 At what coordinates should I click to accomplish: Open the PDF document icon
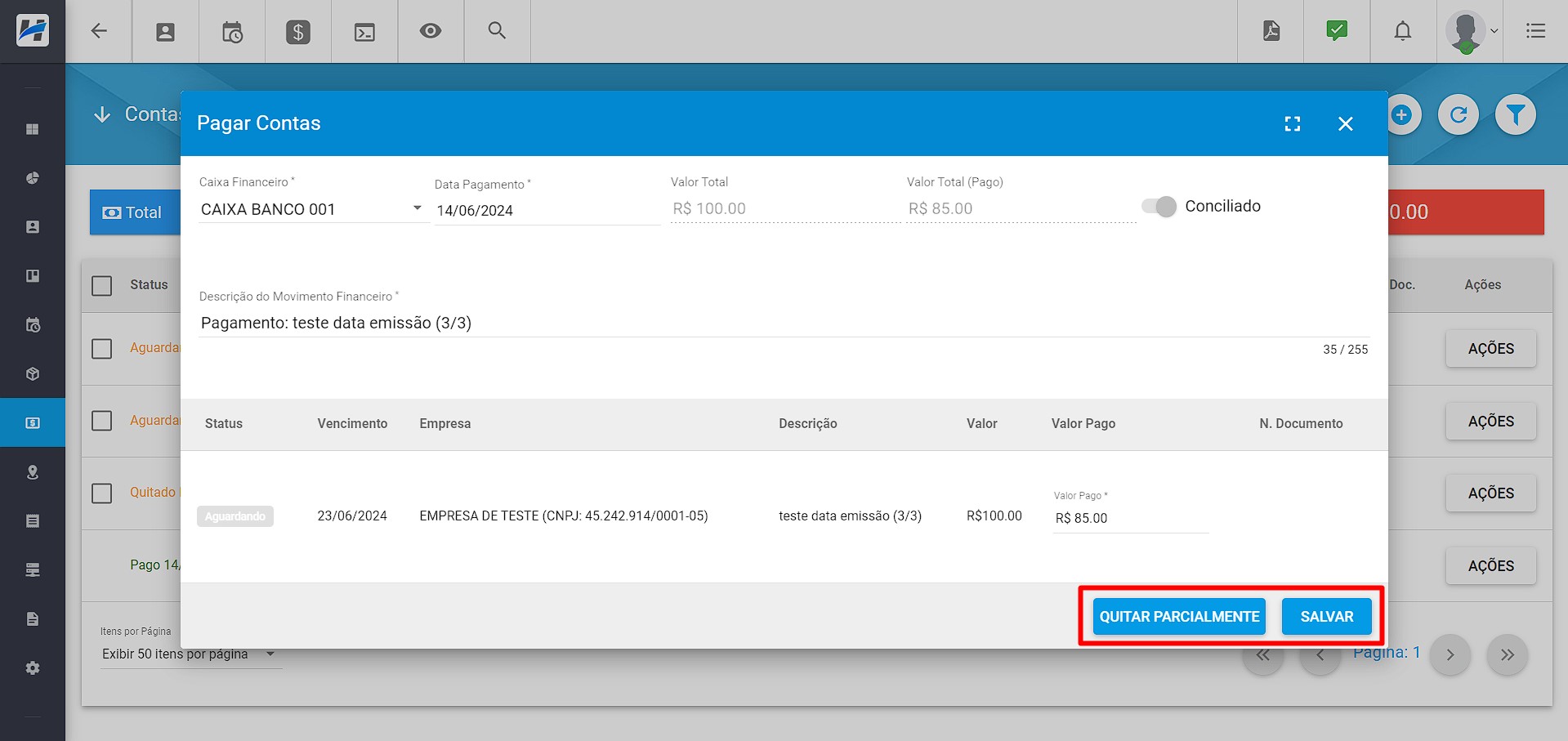click(x=1271, y=31)
